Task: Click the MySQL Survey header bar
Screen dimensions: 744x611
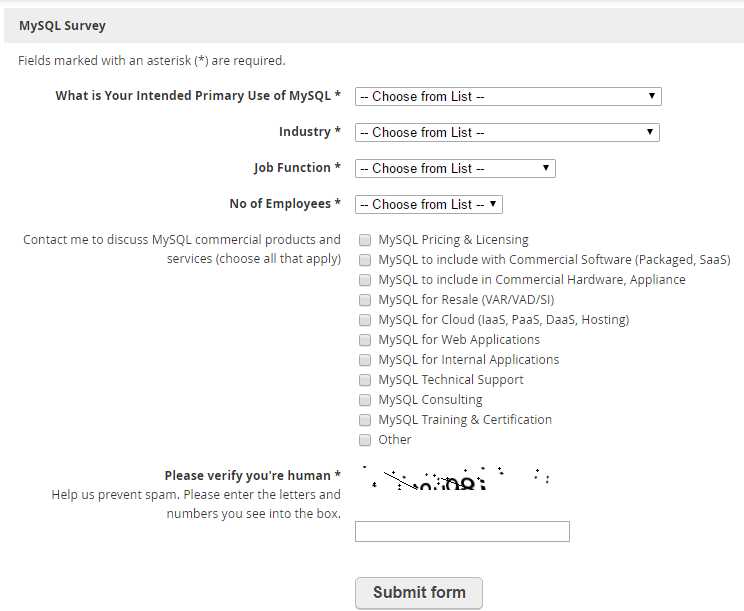Action: [374, 26]
